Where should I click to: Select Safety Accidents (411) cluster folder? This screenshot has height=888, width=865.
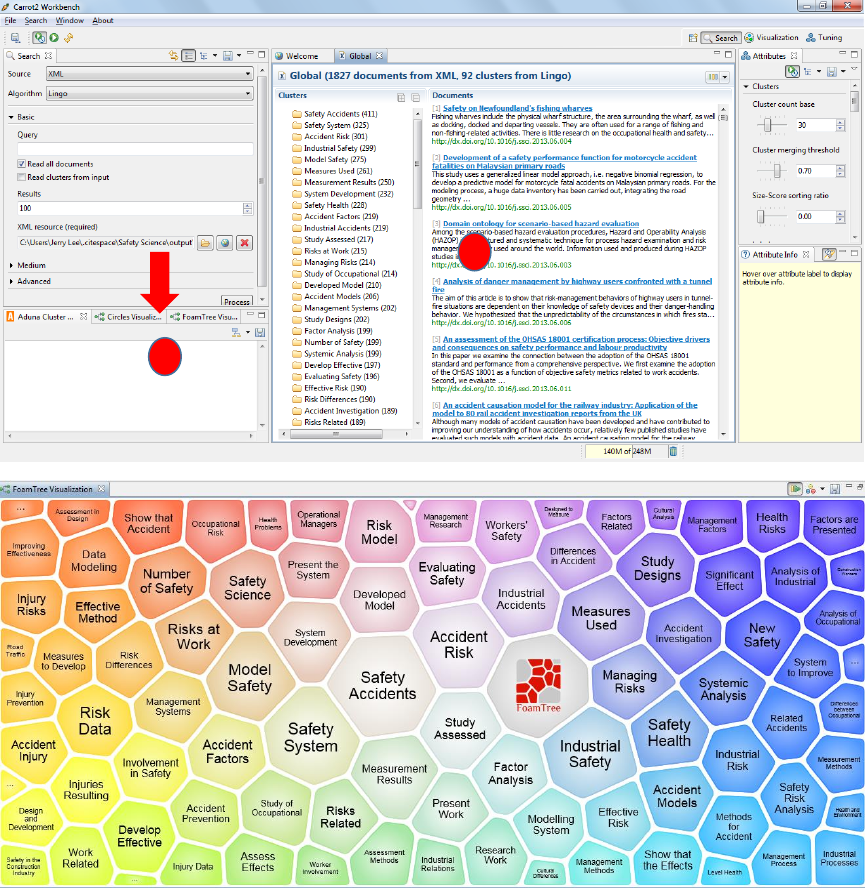pyautogui.click(x=335, y=114)
